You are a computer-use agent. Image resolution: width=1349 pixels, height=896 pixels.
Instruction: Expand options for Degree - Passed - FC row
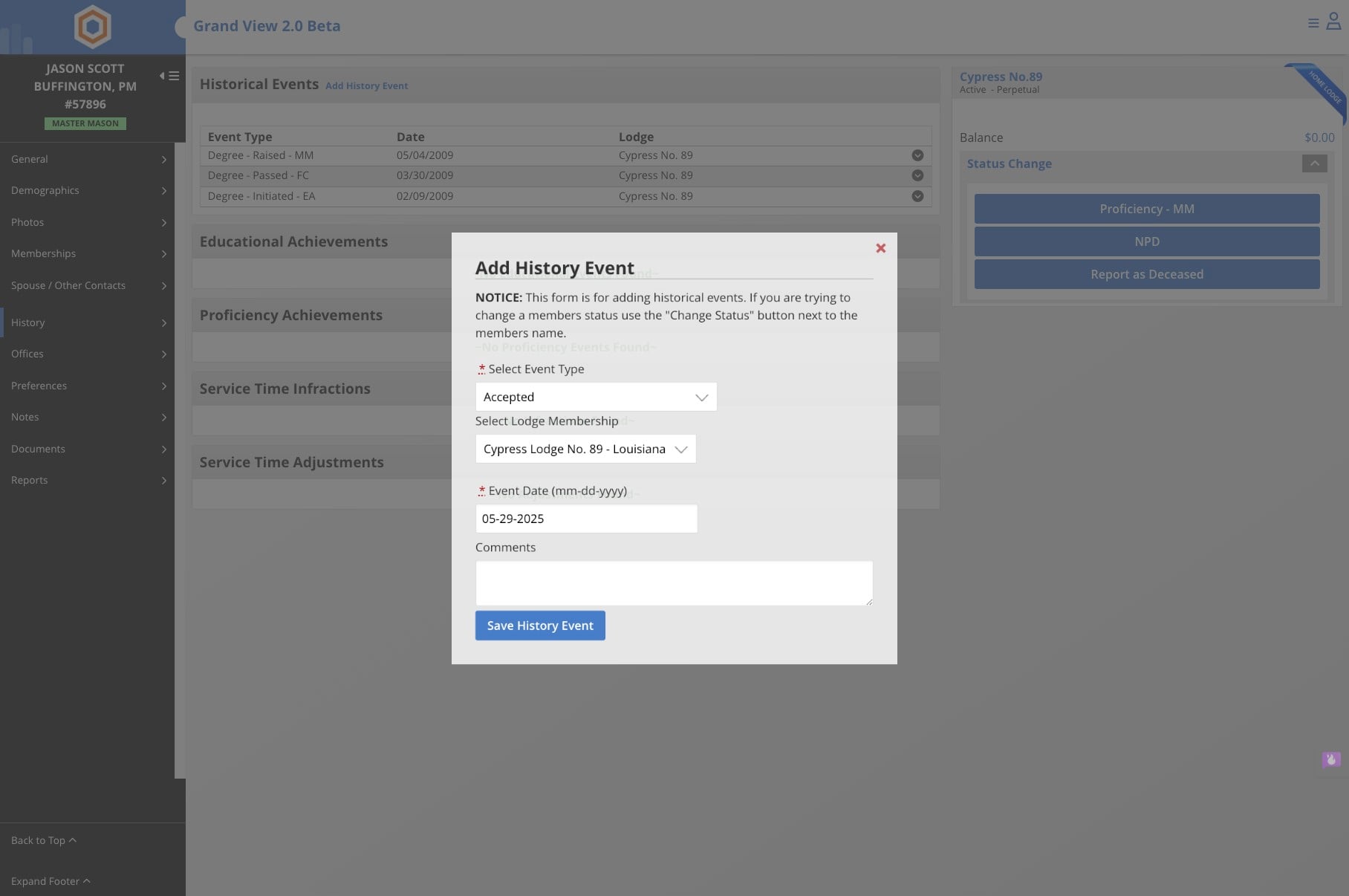pos(917,175)
